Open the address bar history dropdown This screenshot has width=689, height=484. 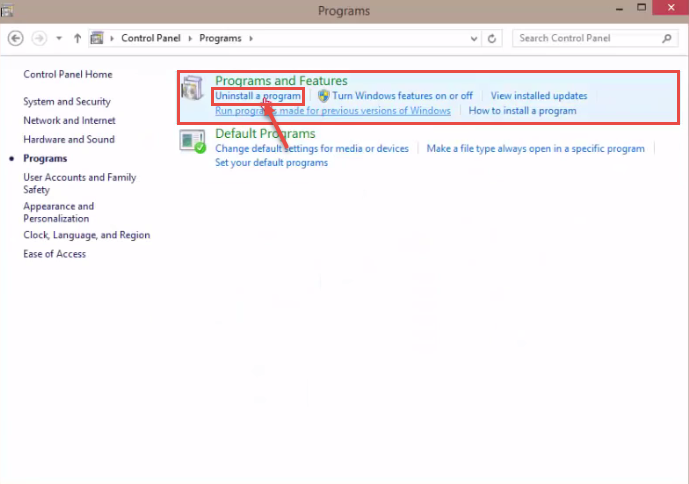click(x=474, y=39)
